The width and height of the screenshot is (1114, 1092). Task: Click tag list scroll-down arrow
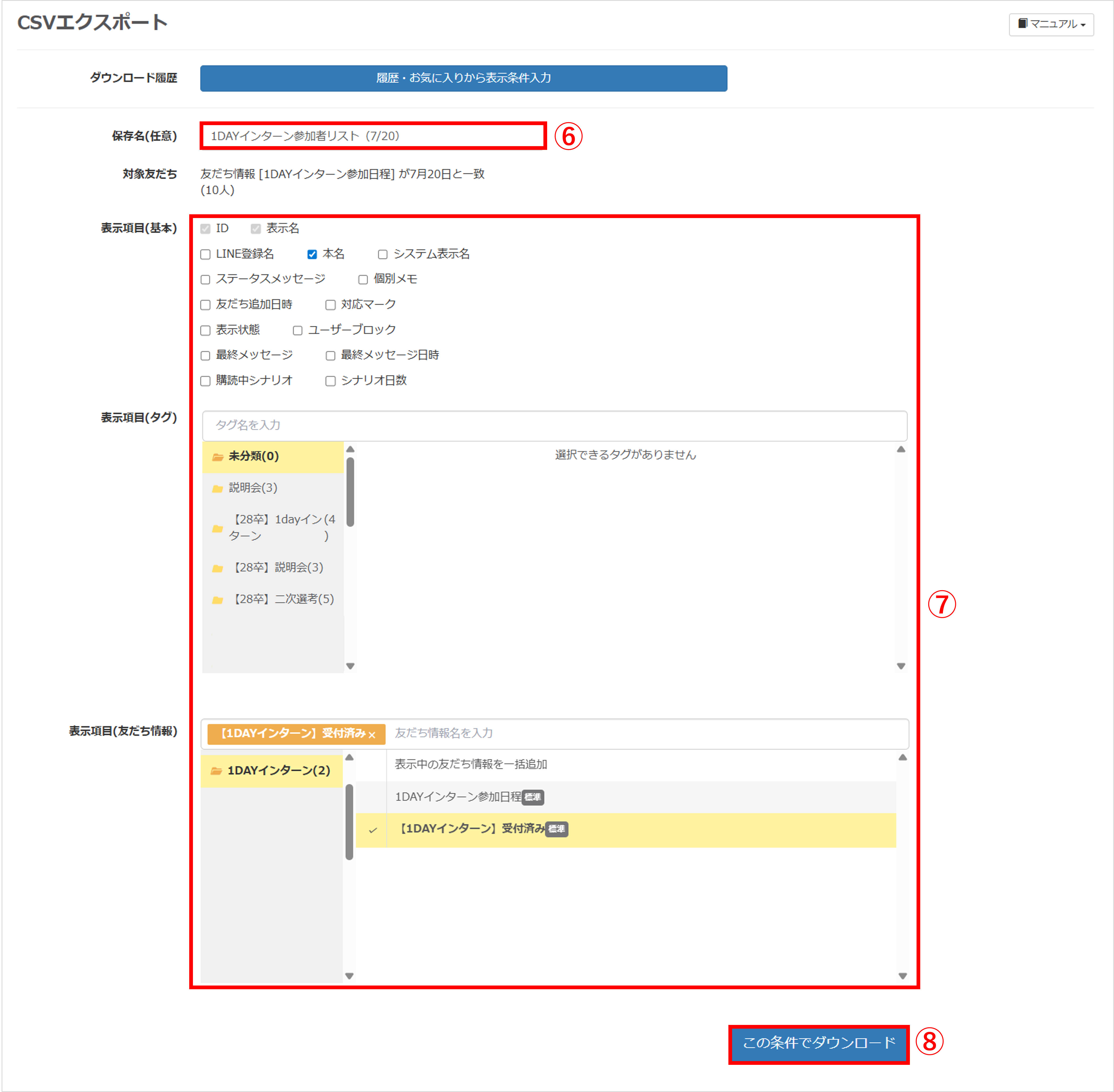pyautogui.click(x=901, y=666)
